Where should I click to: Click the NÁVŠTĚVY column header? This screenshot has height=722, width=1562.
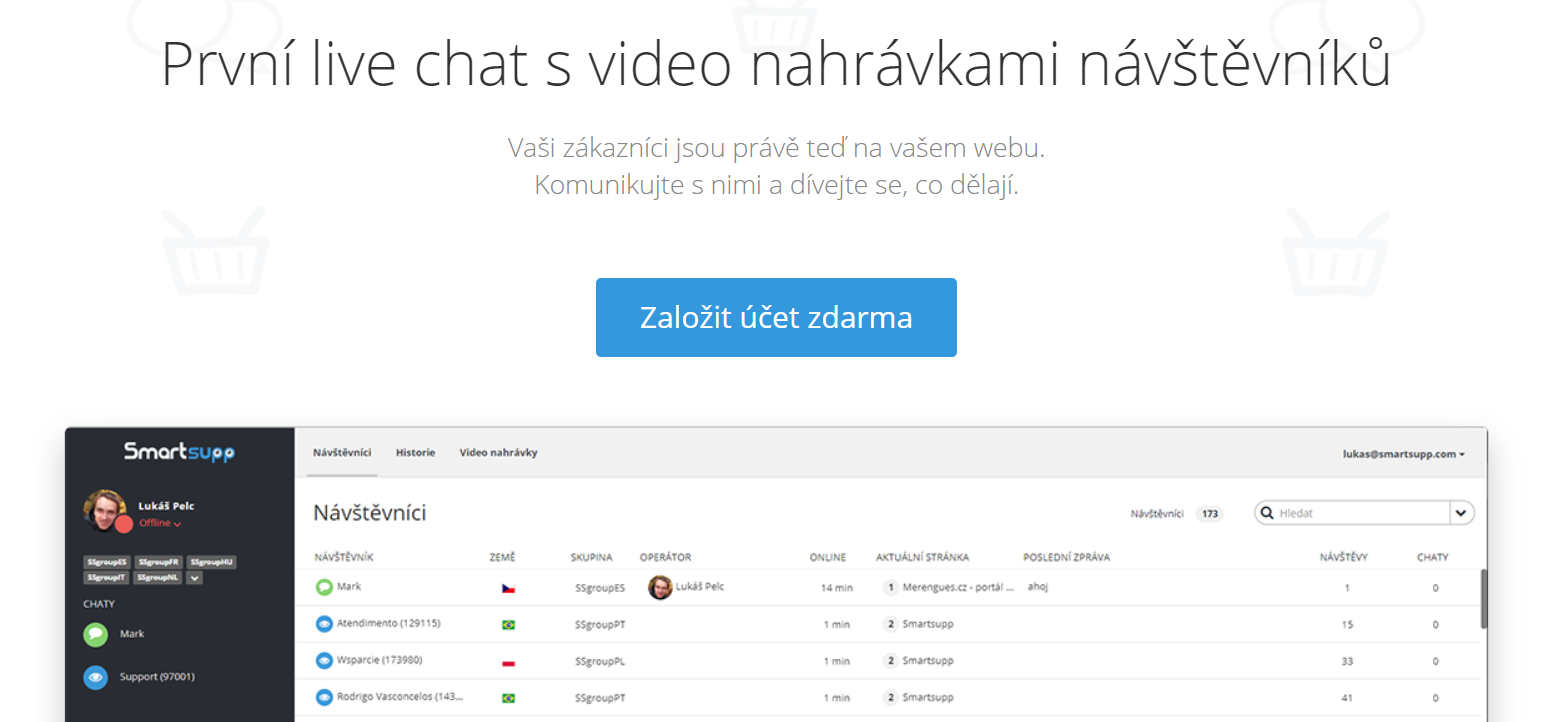coord(1344,557)
